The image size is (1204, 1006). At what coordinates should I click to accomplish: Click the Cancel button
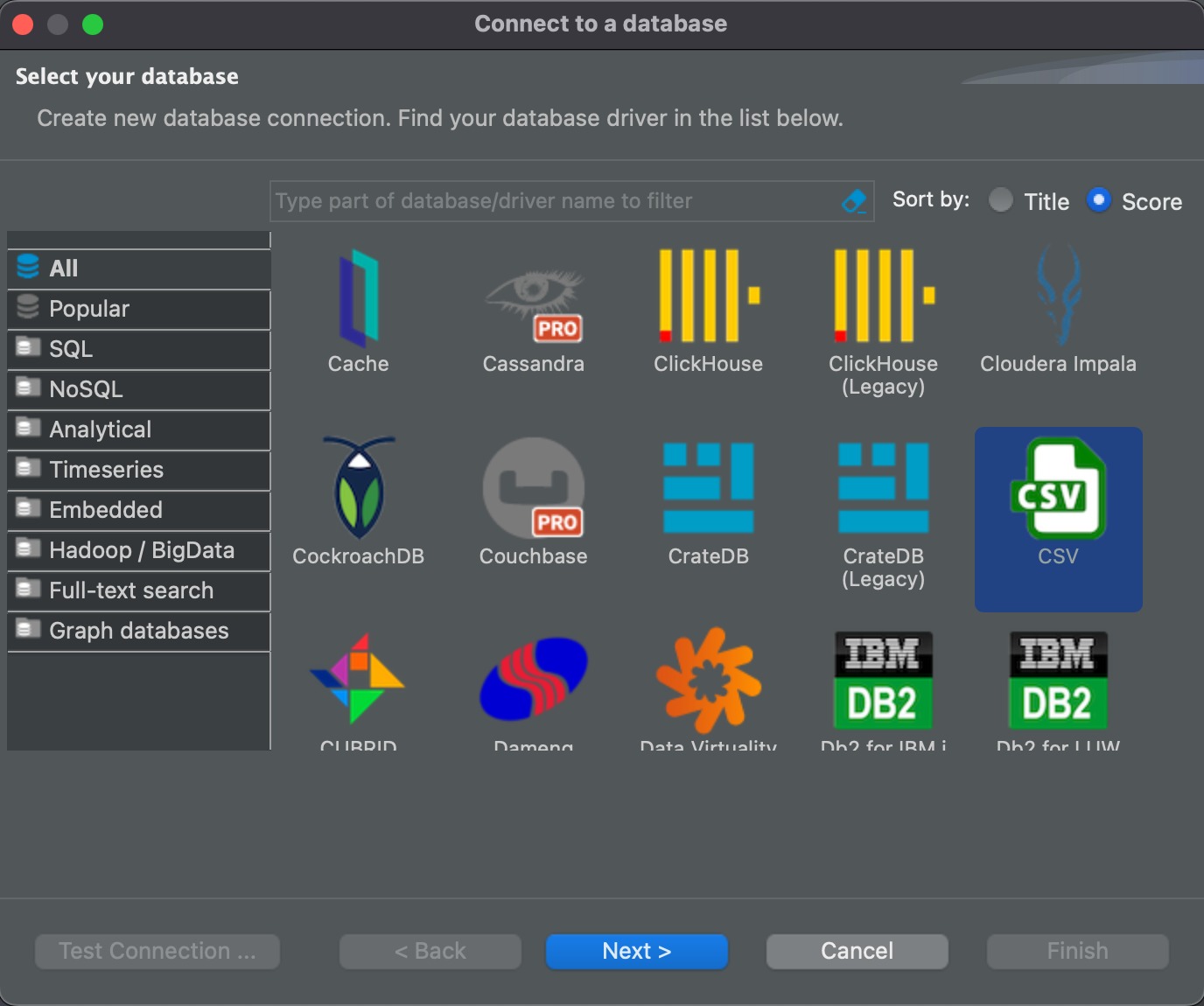[x=857, y=951]
